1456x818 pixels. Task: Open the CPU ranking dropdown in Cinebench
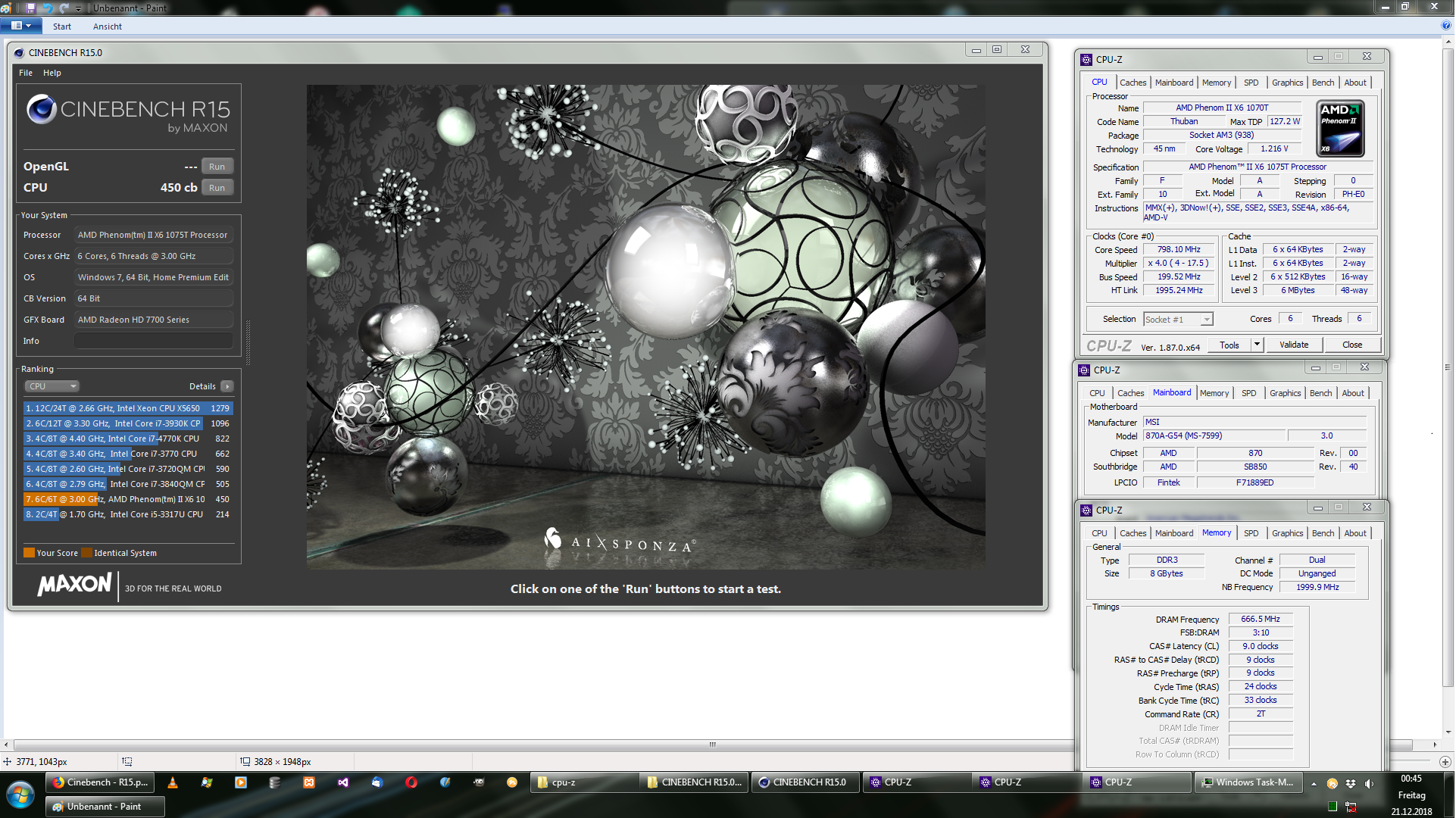[x=52, y=386]
